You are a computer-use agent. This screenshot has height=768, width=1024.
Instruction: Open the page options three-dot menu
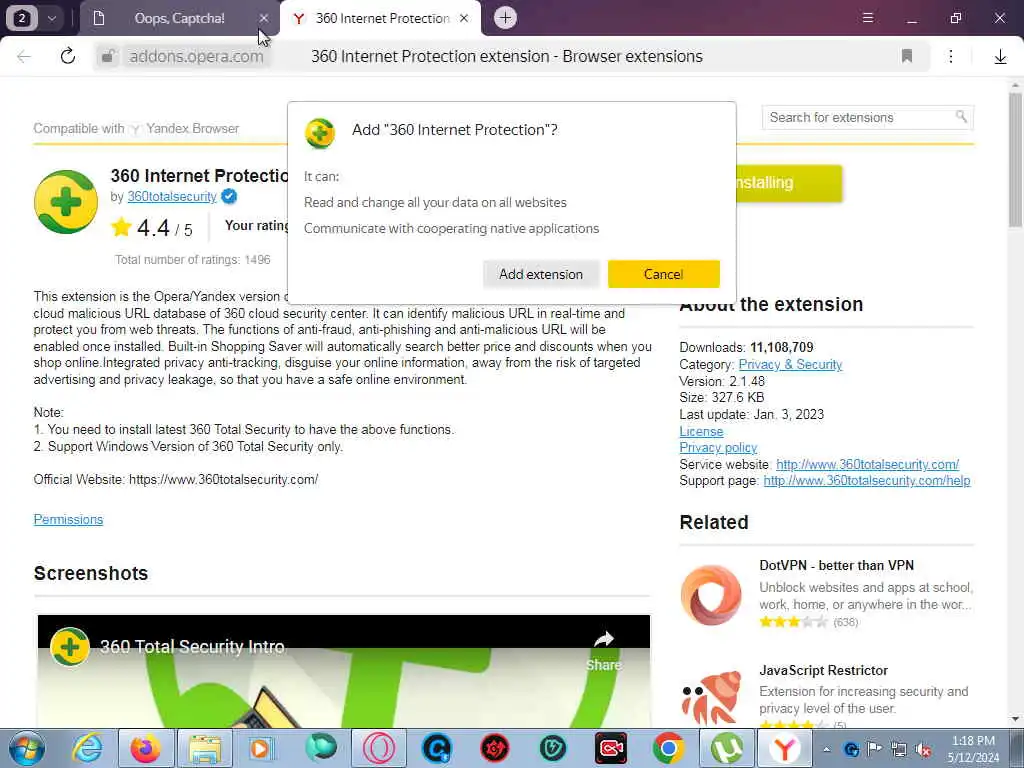pyautogui.click(x=951, y=56)
